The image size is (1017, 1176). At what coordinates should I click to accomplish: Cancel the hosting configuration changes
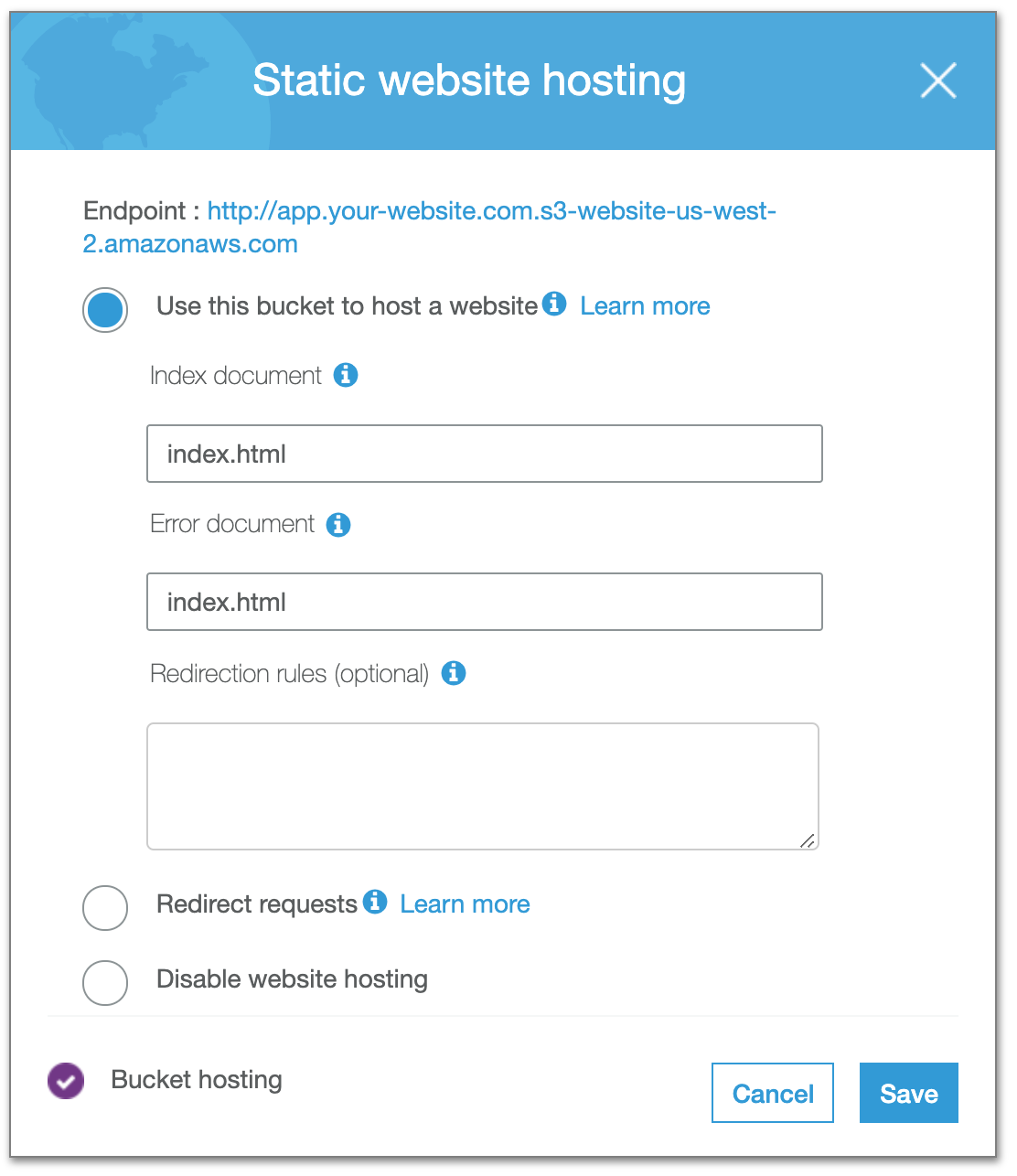click(x=772, y=1093)
